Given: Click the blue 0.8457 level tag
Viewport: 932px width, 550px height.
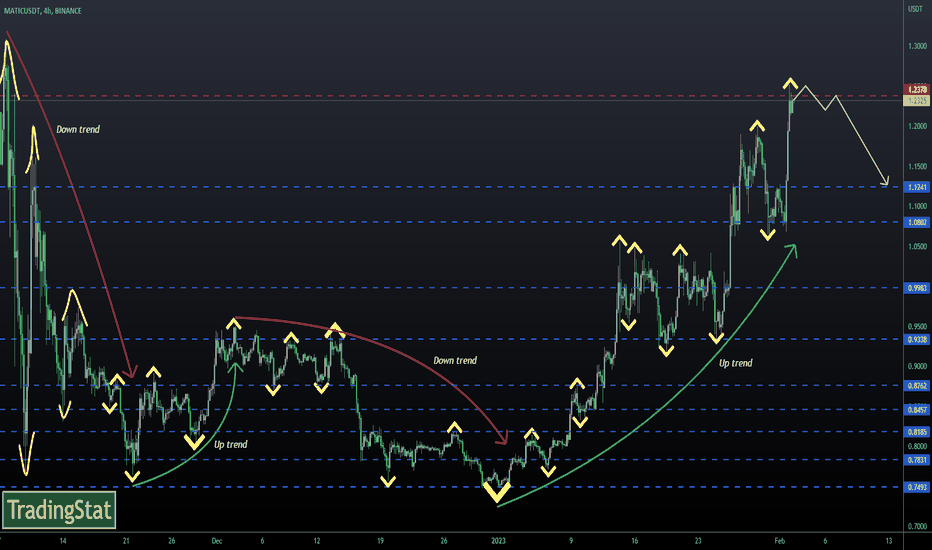Looking at the screenshot, I should click(x=916, y=410).
